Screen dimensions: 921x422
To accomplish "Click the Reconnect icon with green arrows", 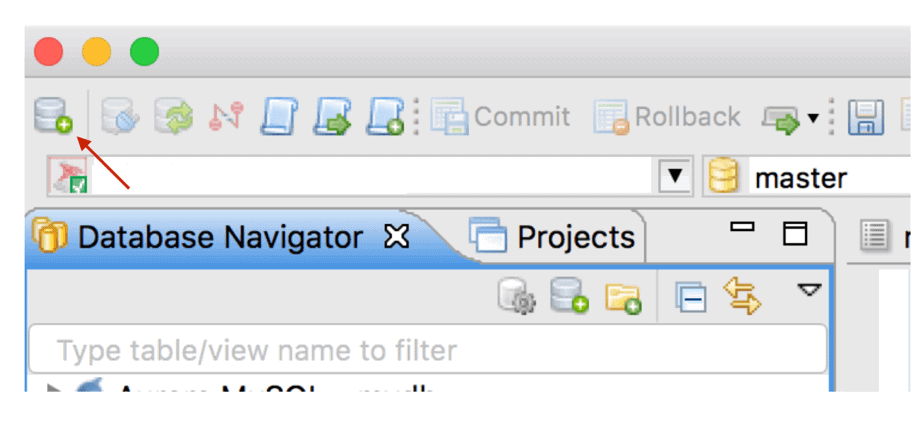I will click(174, 116).
